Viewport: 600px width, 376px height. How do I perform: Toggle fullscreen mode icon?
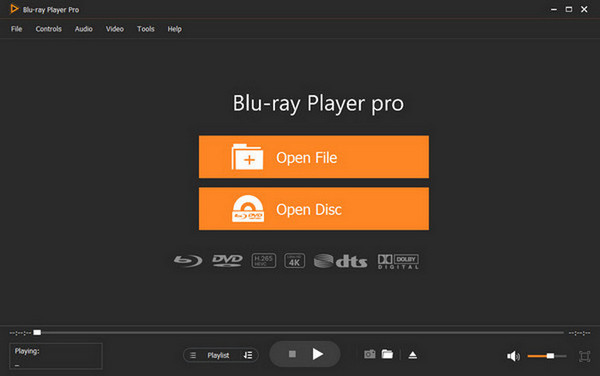[x=584, y=356]
